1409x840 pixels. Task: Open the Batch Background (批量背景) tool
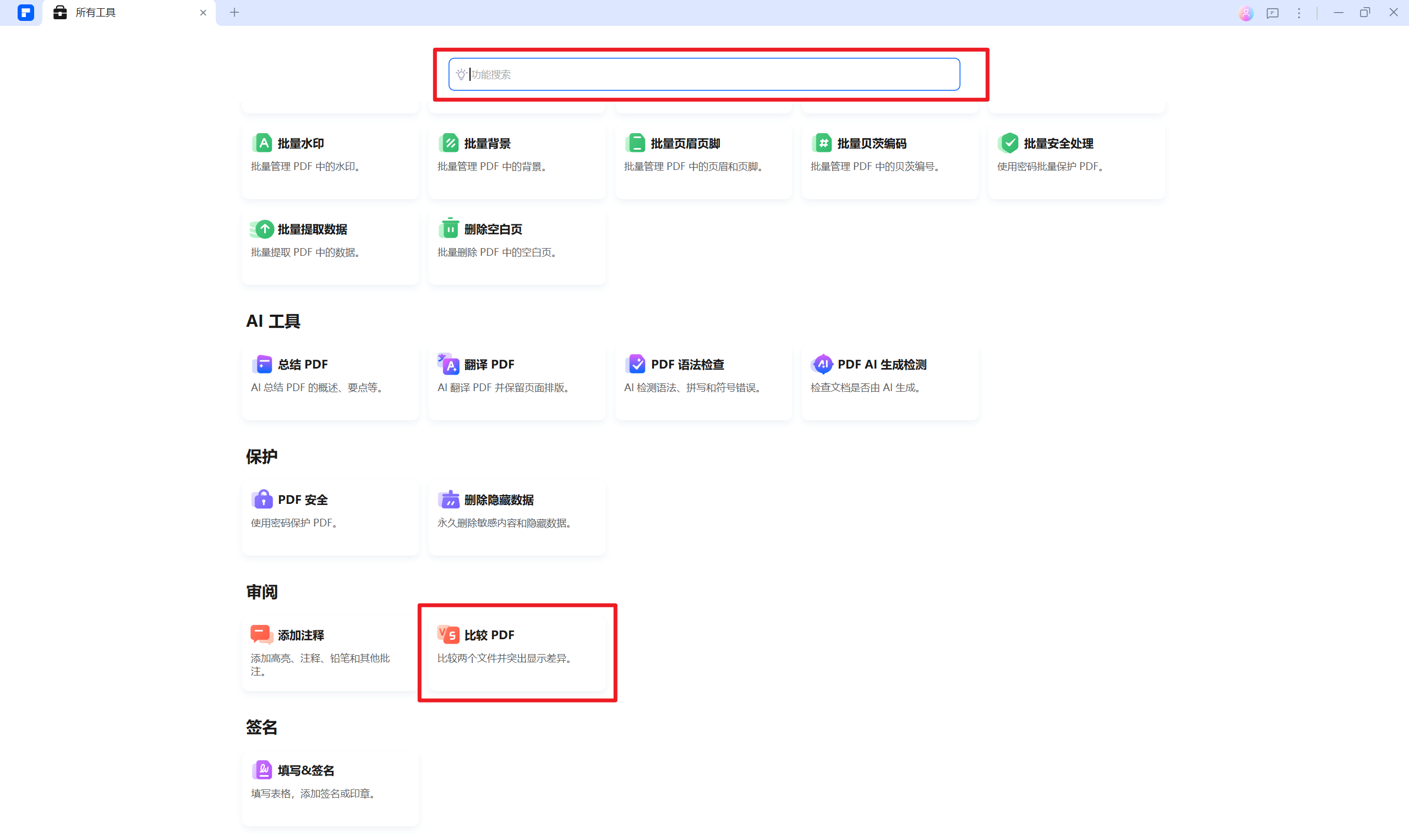pyautogui.click(x=487, y=144)
